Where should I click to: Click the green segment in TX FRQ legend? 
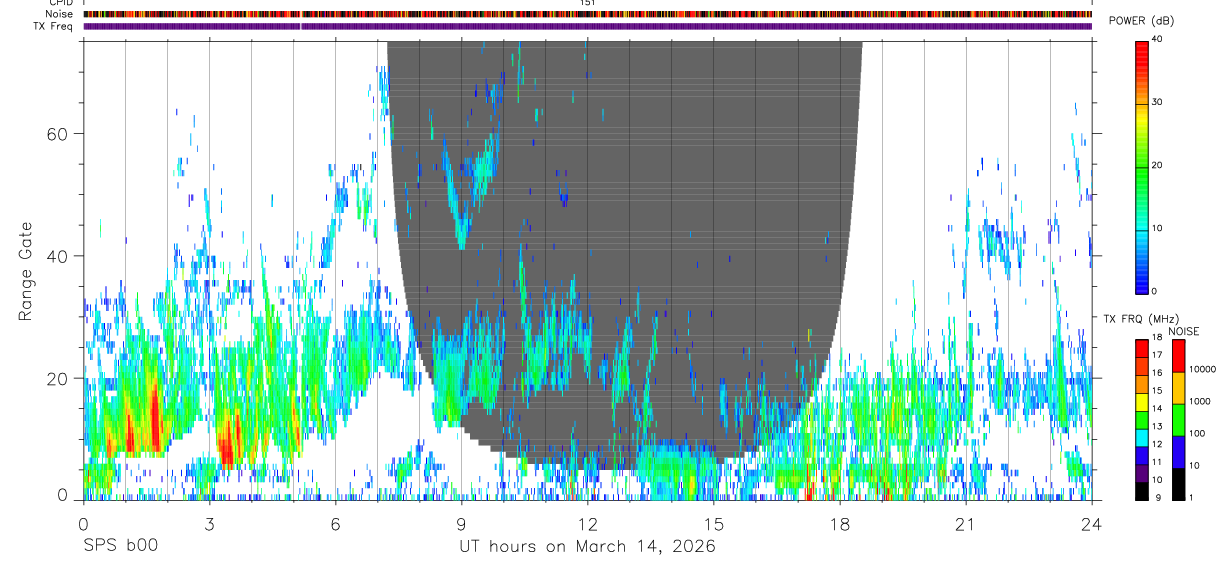(x=1142, y=420)
